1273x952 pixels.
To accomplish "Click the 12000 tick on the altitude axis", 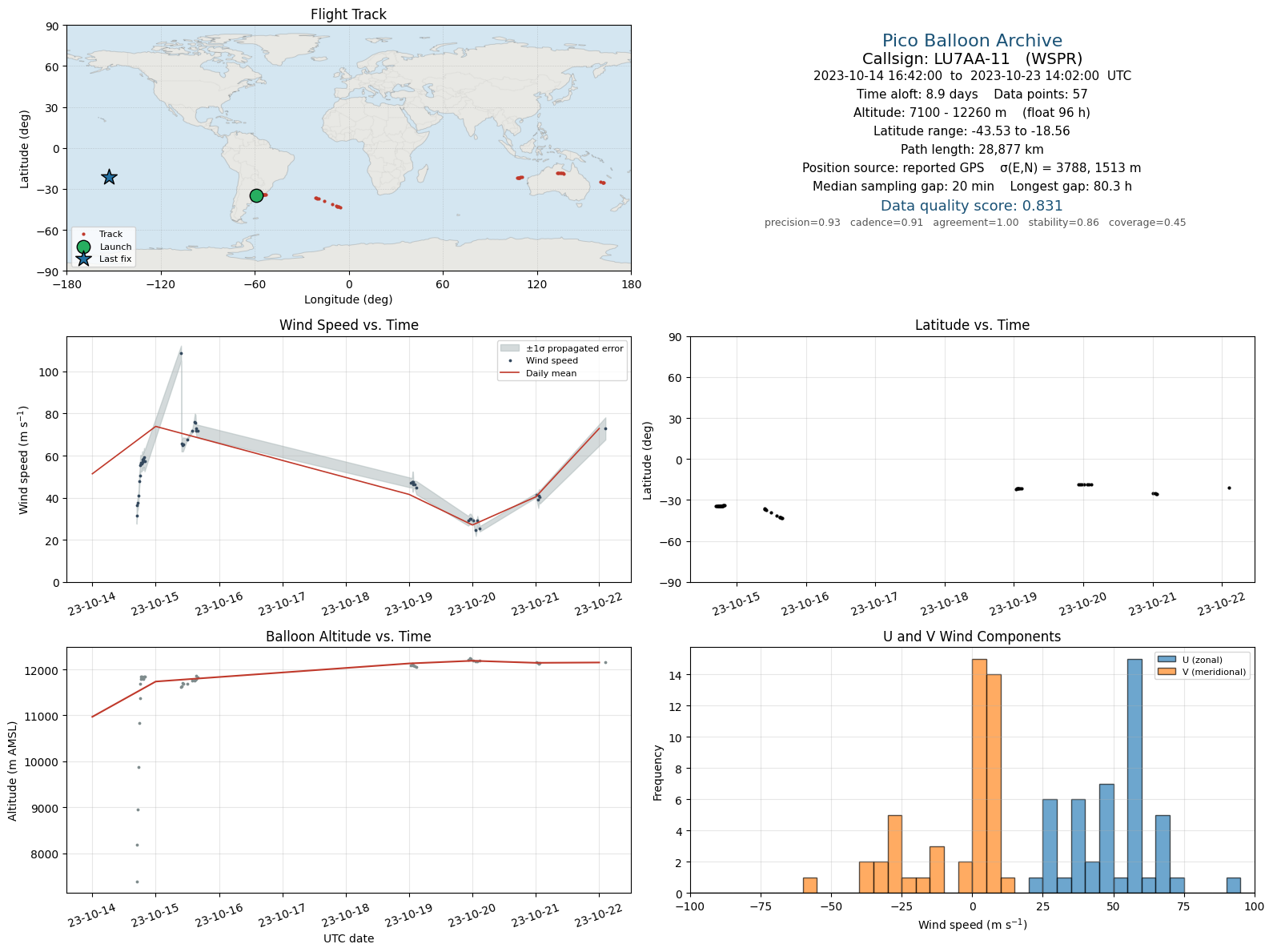I will (45, 670).
